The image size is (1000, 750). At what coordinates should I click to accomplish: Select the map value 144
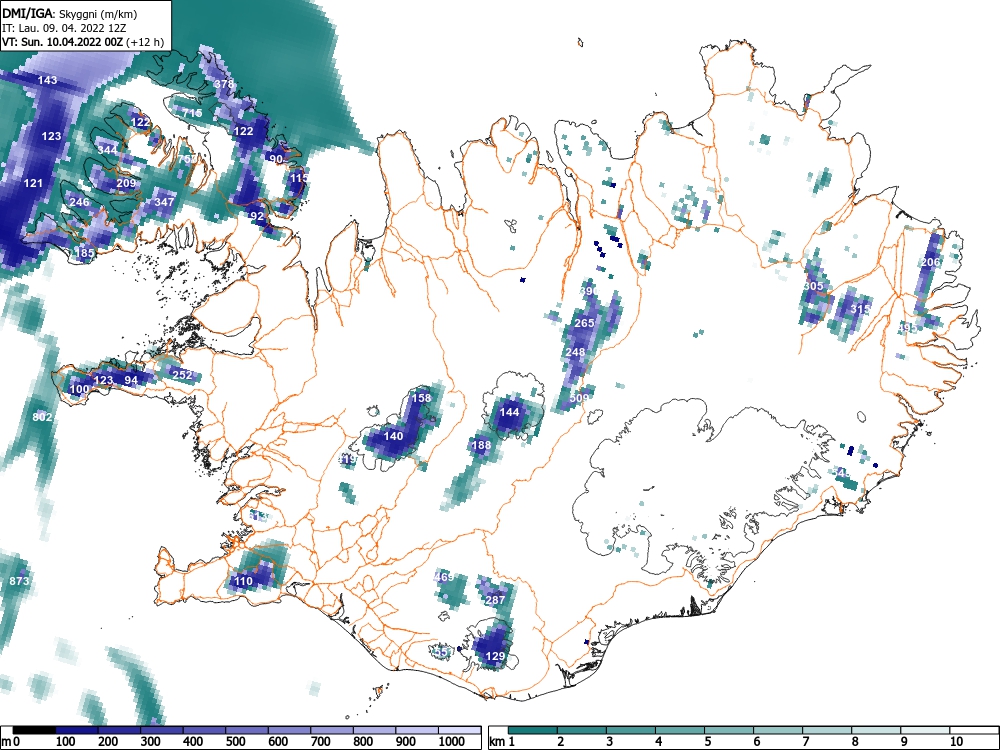click(x=509, y=412)
